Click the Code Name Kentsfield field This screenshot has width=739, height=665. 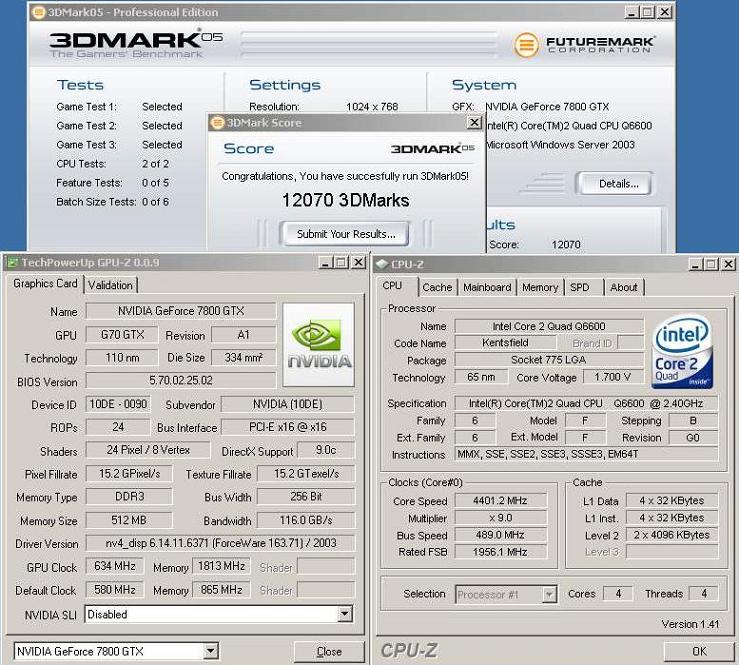pyautogui.click(x=505, y=343)
